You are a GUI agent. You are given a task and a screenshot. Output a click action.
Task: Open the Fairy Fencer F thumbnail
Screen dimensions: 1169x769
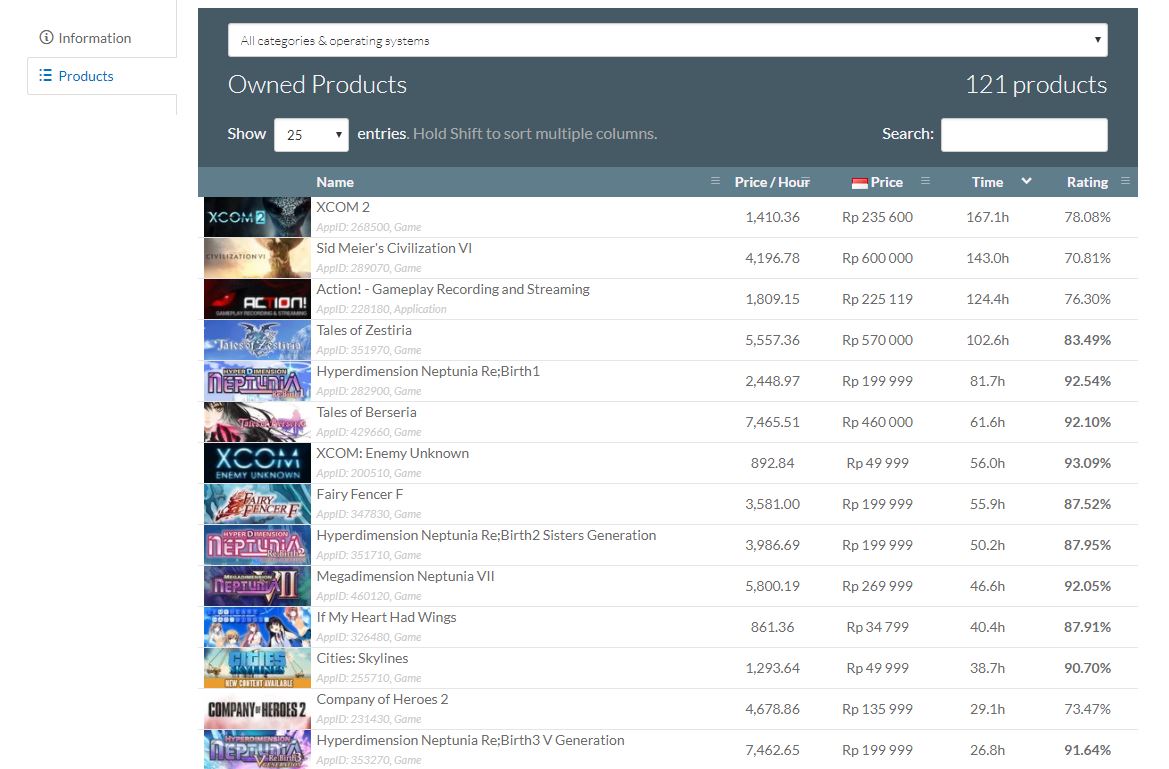pyautogui.click(x=257, y=504)
